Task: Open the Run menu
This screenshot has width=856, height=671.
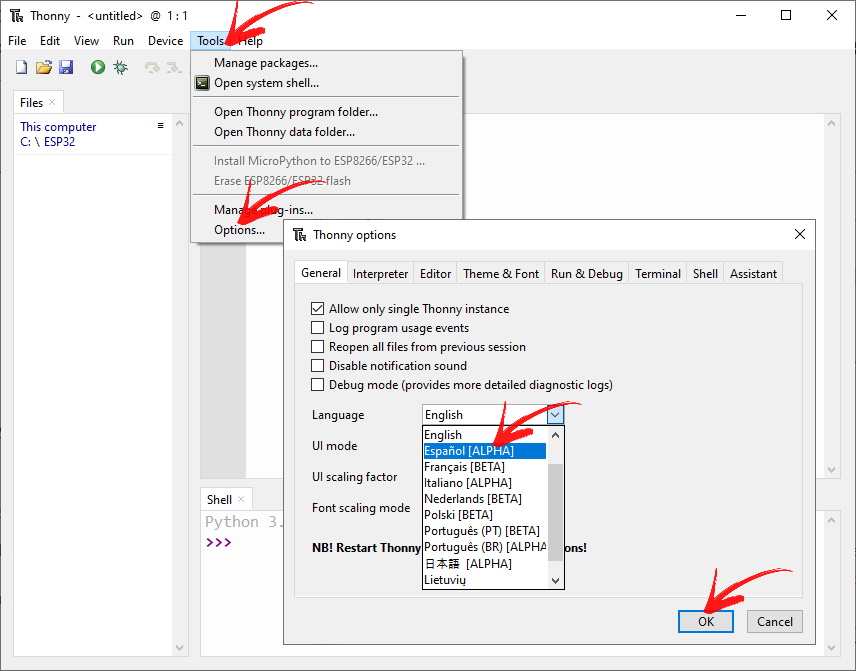Action: tap(123, 41)
